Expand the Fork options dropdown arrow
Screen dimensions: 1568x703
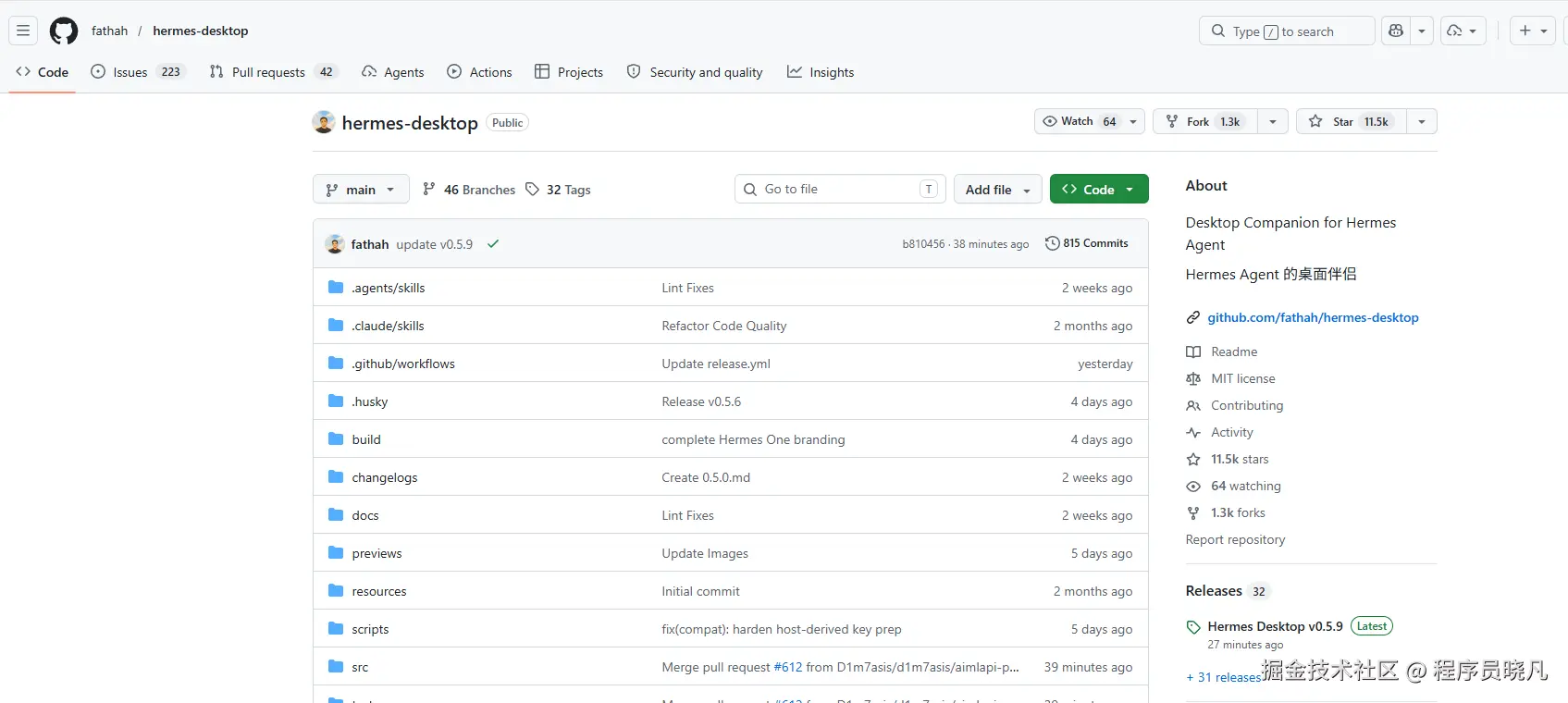tap(1273, 121)
